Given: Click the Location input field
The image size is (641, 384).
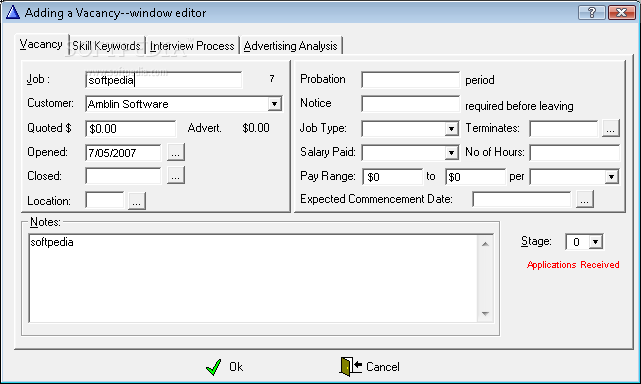Looking at the screenshot, I should tap(105, 200).
